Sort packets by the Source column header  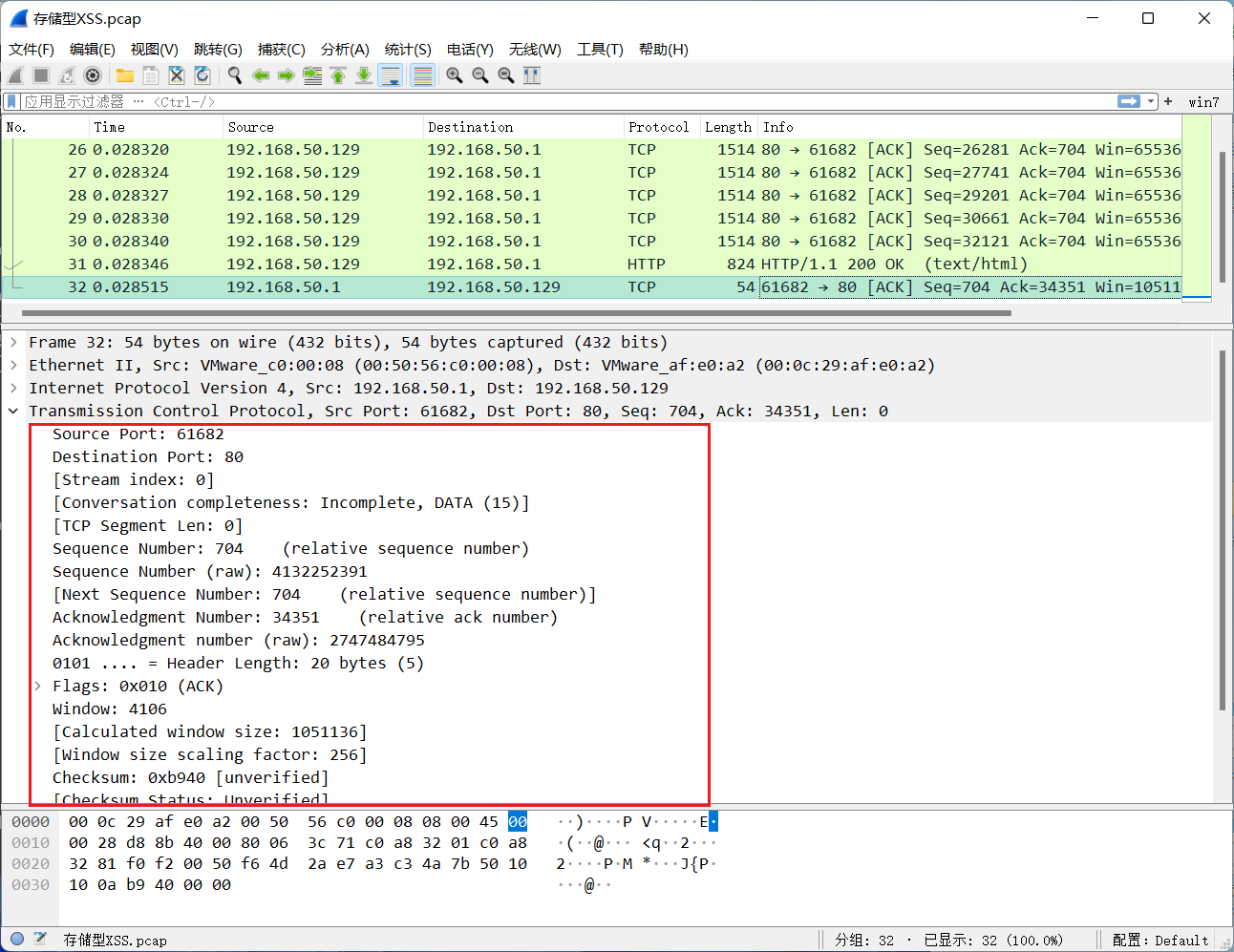pyautogui.click(x=323, y=127)
